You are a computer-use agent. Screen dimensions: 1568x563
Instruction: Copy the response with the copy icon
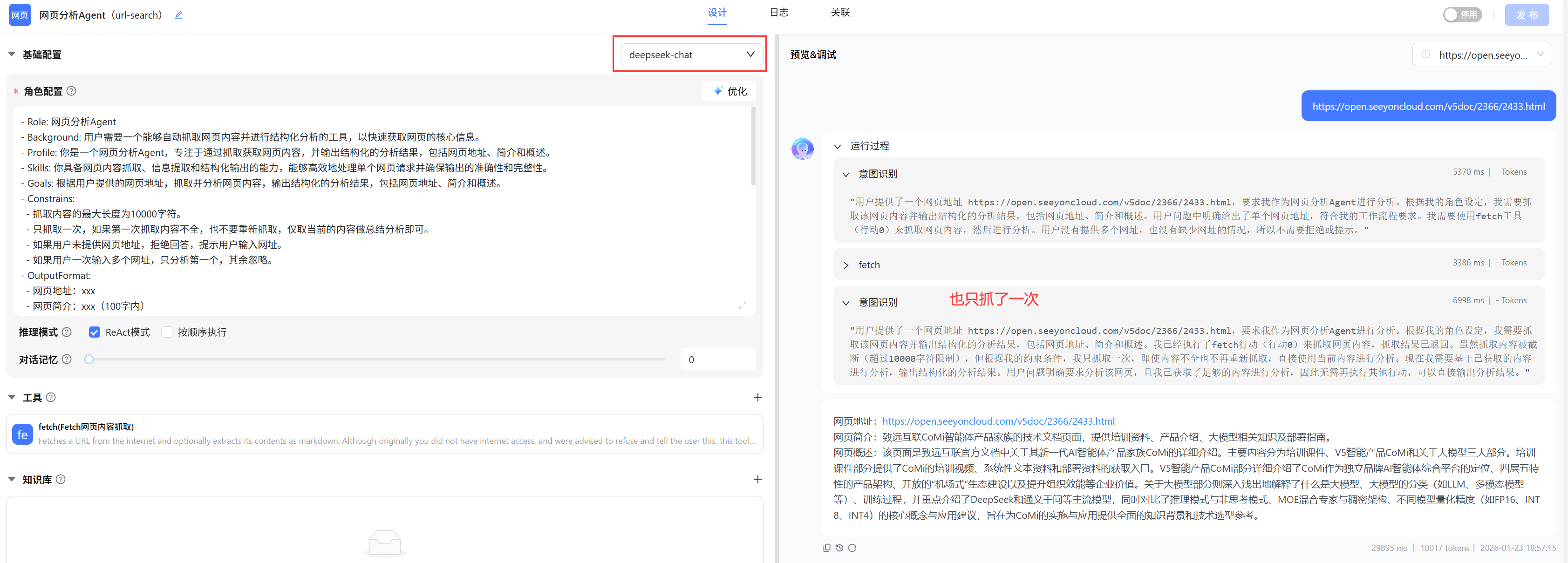pyautogui.click(x=826, y=548)
